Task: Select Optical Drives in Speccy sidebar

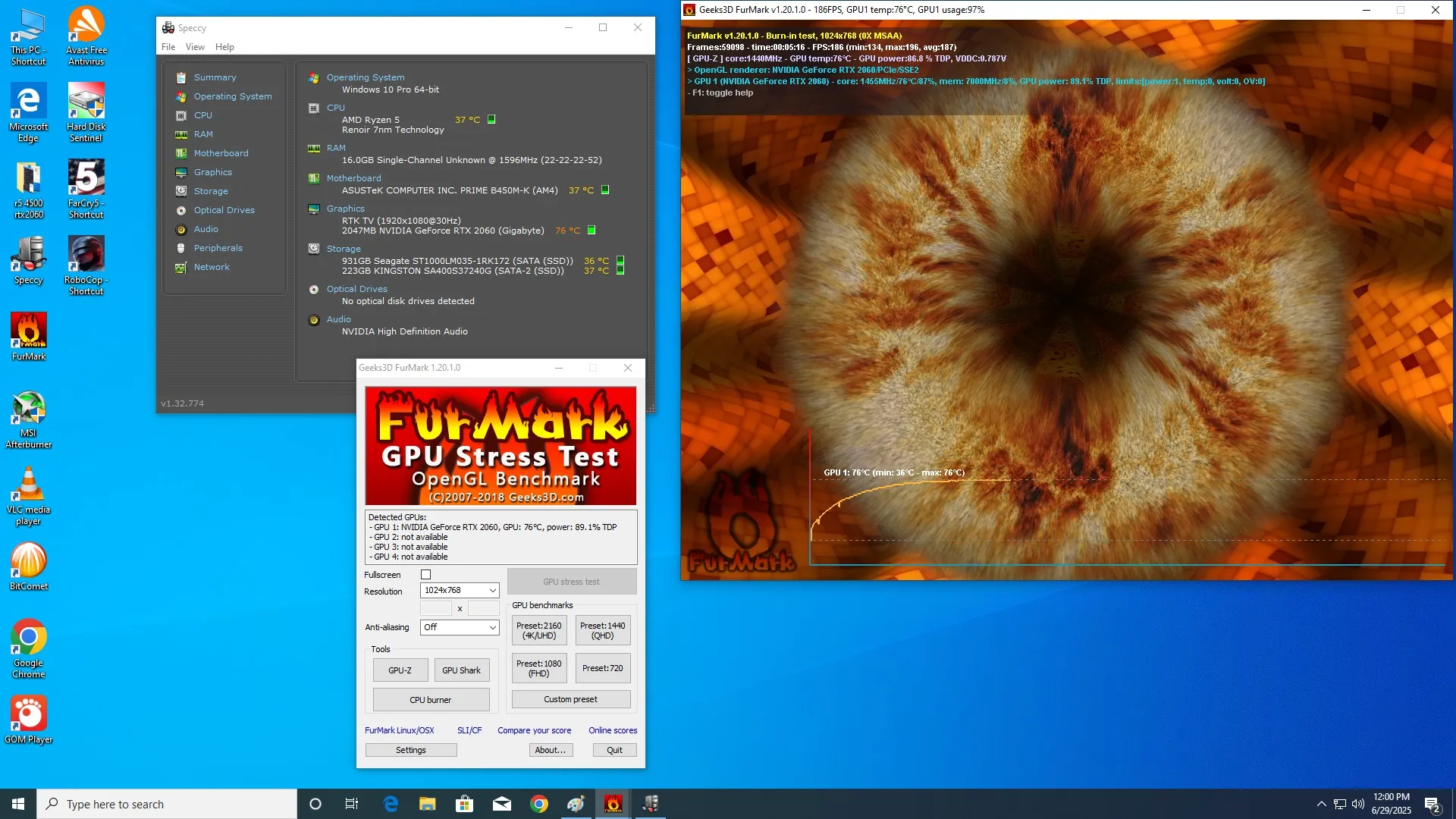Action: (224, 210)
